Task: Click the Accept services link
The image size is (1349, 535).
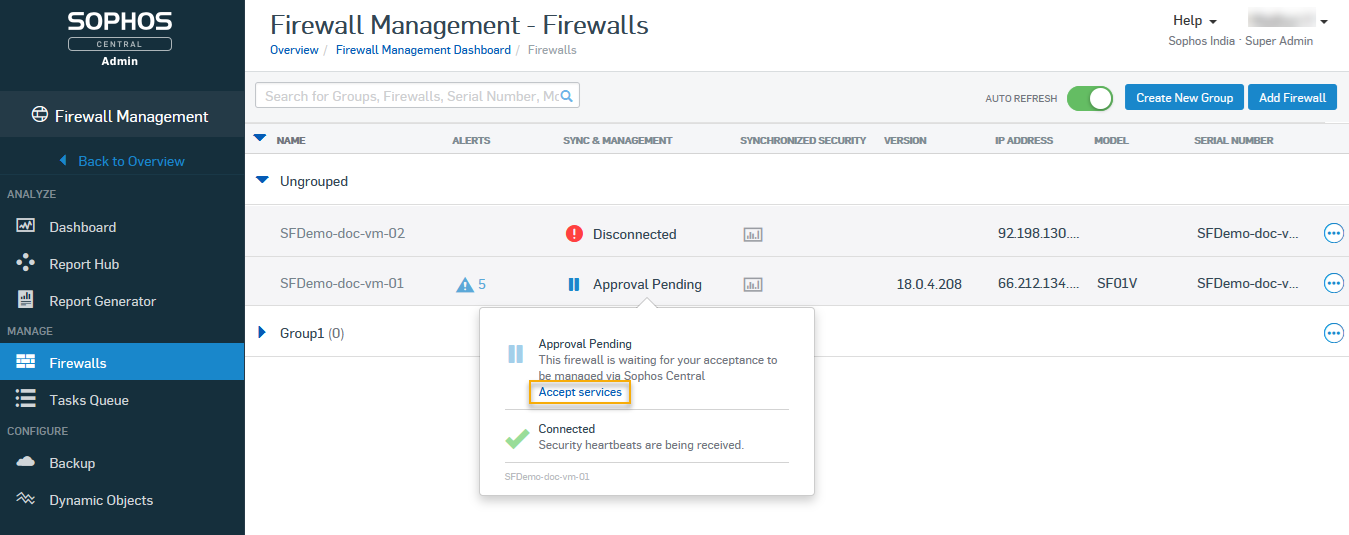Action: coord(580,392)
